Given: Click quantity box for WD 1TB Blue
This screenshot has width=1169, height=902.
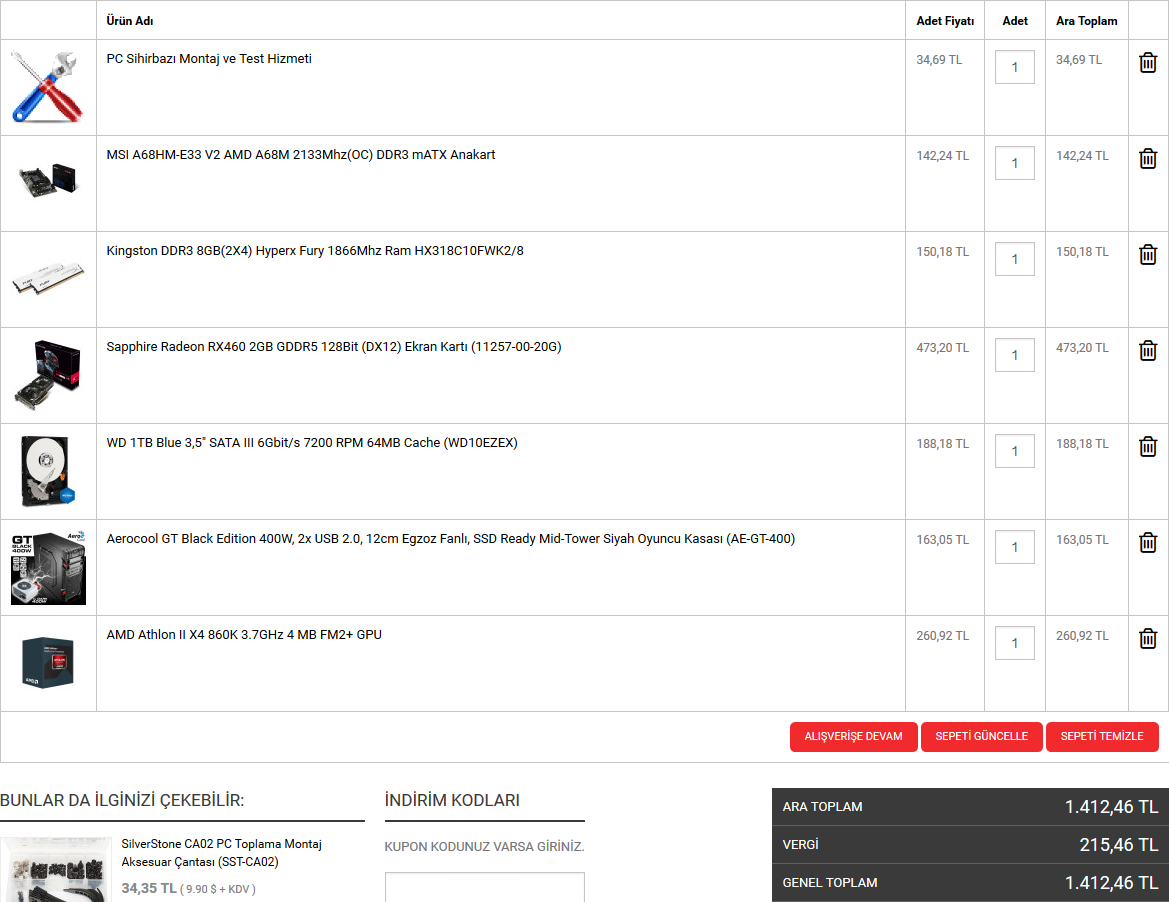Looking at the screenshot, I should [x=1015, y=451].
